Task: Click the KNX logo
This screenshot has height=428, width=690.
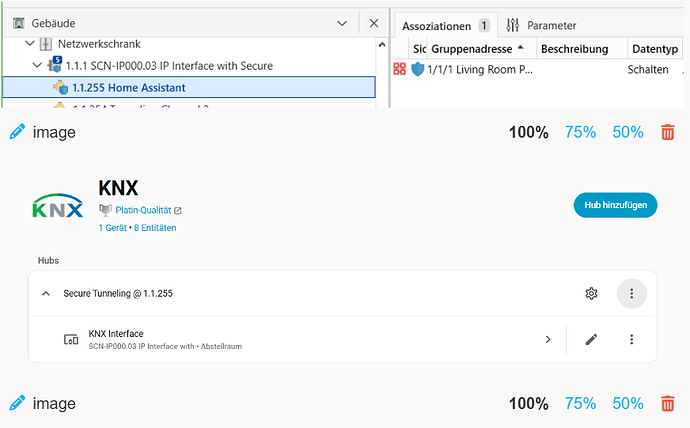Action: click(58, 205)
